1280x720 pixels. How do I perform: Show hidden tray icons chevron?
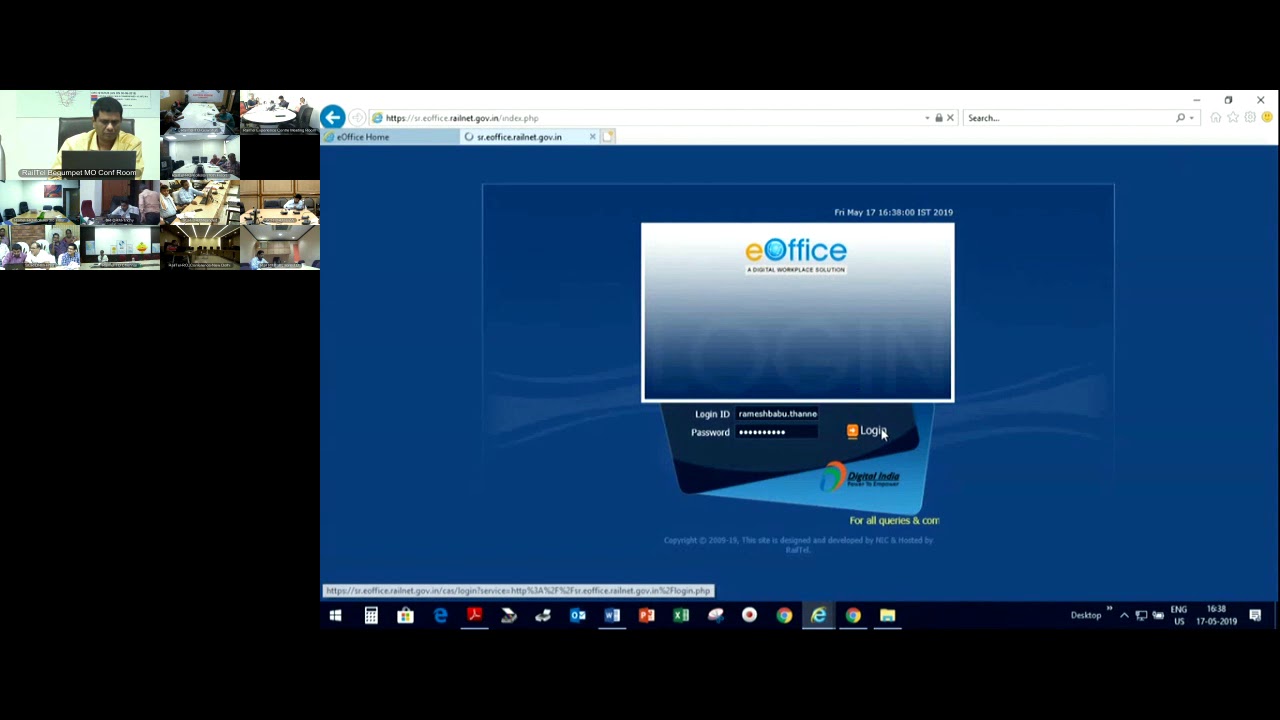coord(1124,615)
